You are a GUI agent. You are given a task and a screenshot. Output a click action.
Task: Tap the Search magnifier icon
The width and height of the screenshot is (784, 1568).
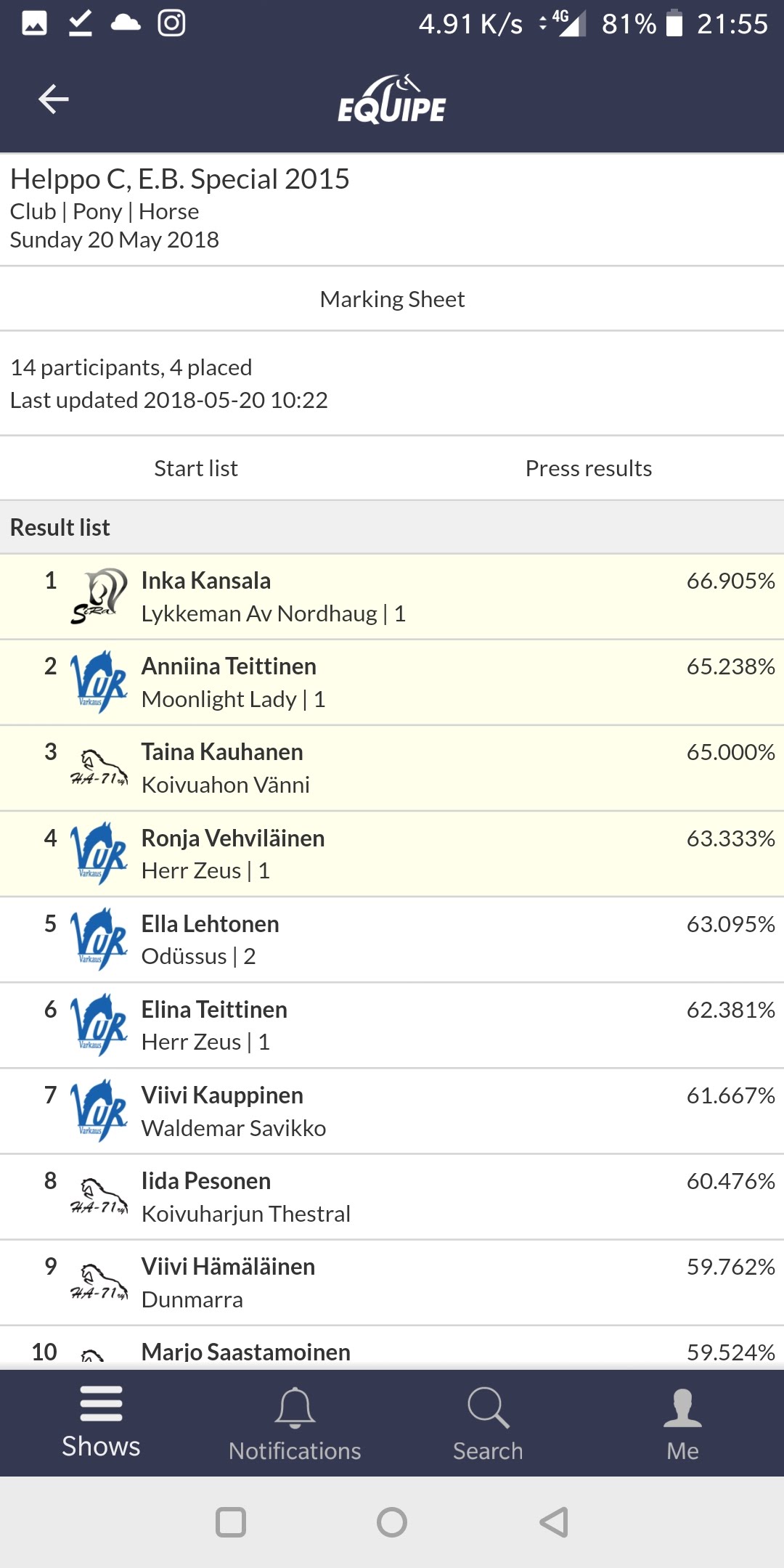click(x=488, y=1408)
